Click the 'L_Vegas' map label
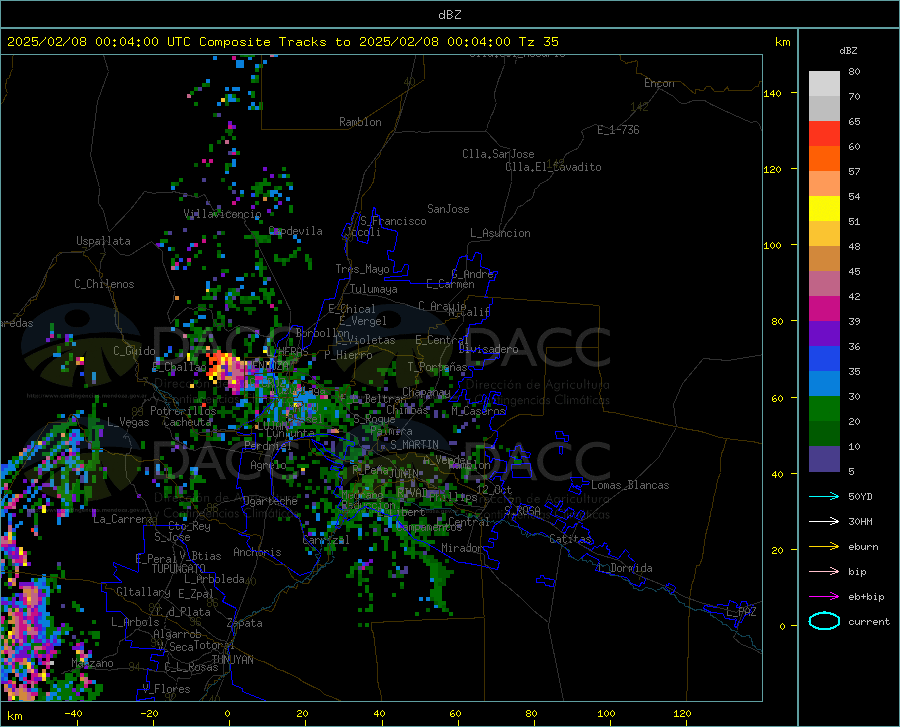 tap(128, 422)
